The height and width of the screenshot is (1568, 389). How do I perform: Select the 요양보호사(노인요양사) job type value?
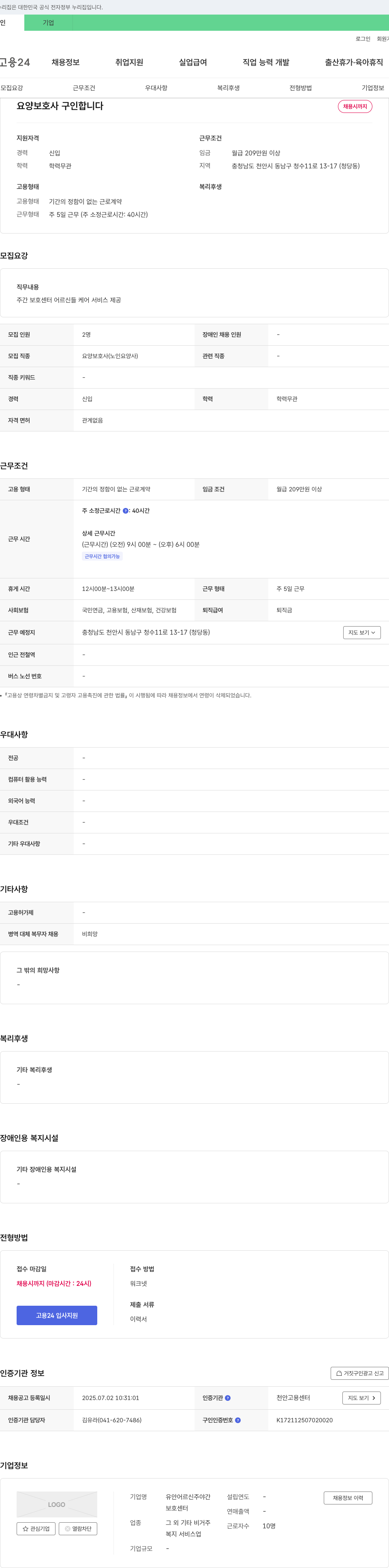click(110, 356)
